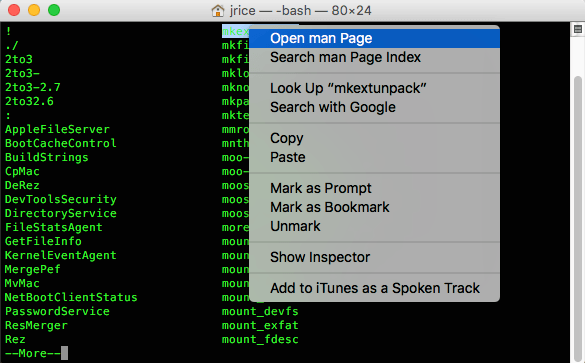The image size is (585, 363).
Task: Select Mark as Bookmark
Action: pos(374,207)
